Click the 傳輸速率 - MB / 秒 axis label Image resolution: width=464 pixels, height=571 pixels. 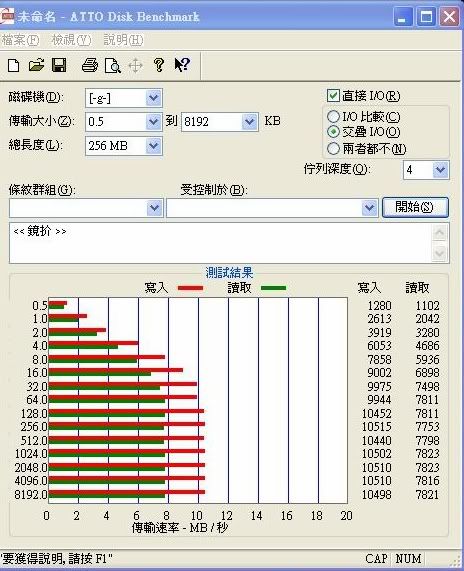click(180, 527)
